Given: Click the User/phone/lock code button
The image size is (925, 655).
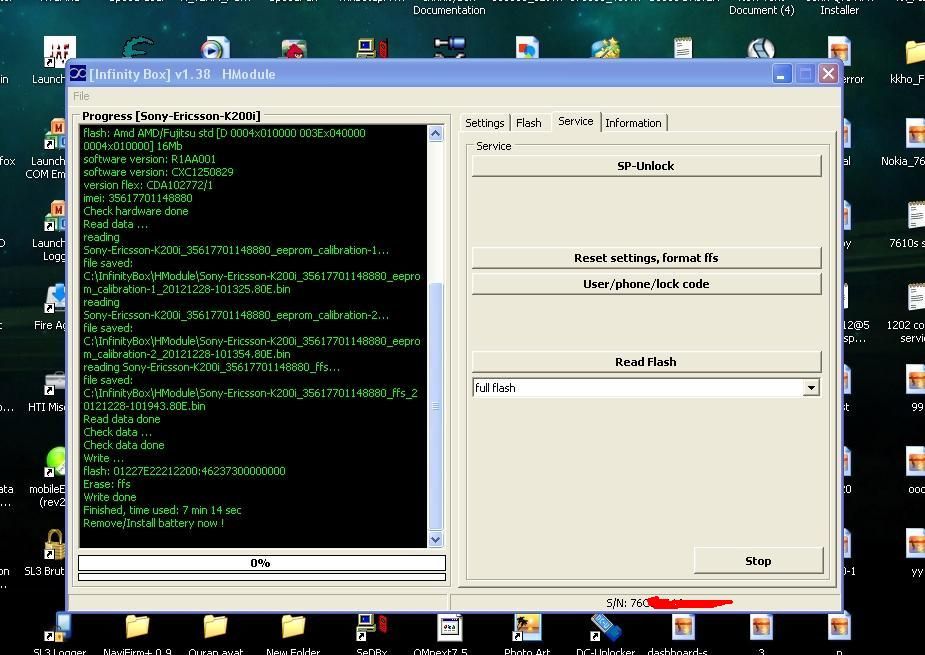Looking at the screenshot, I should point(646,284).
